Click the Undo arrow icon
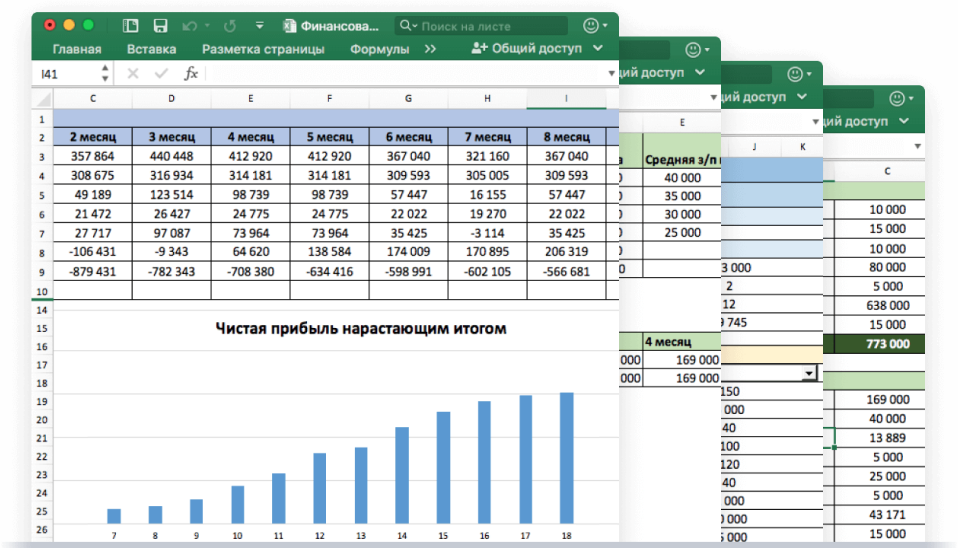The width and height of the screenshot is (958, 548). coord(189,26)
